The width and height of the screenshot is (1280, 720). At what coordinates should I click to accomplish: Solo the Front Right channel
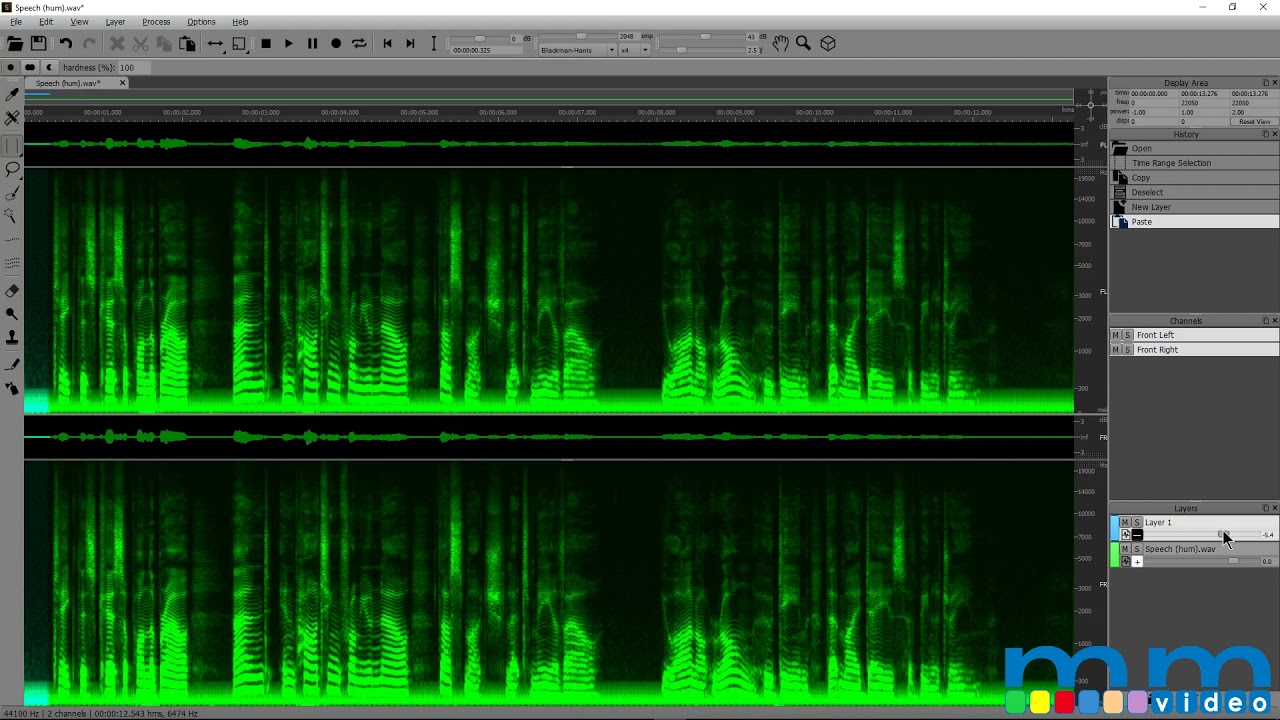[x=1128, y=350]
